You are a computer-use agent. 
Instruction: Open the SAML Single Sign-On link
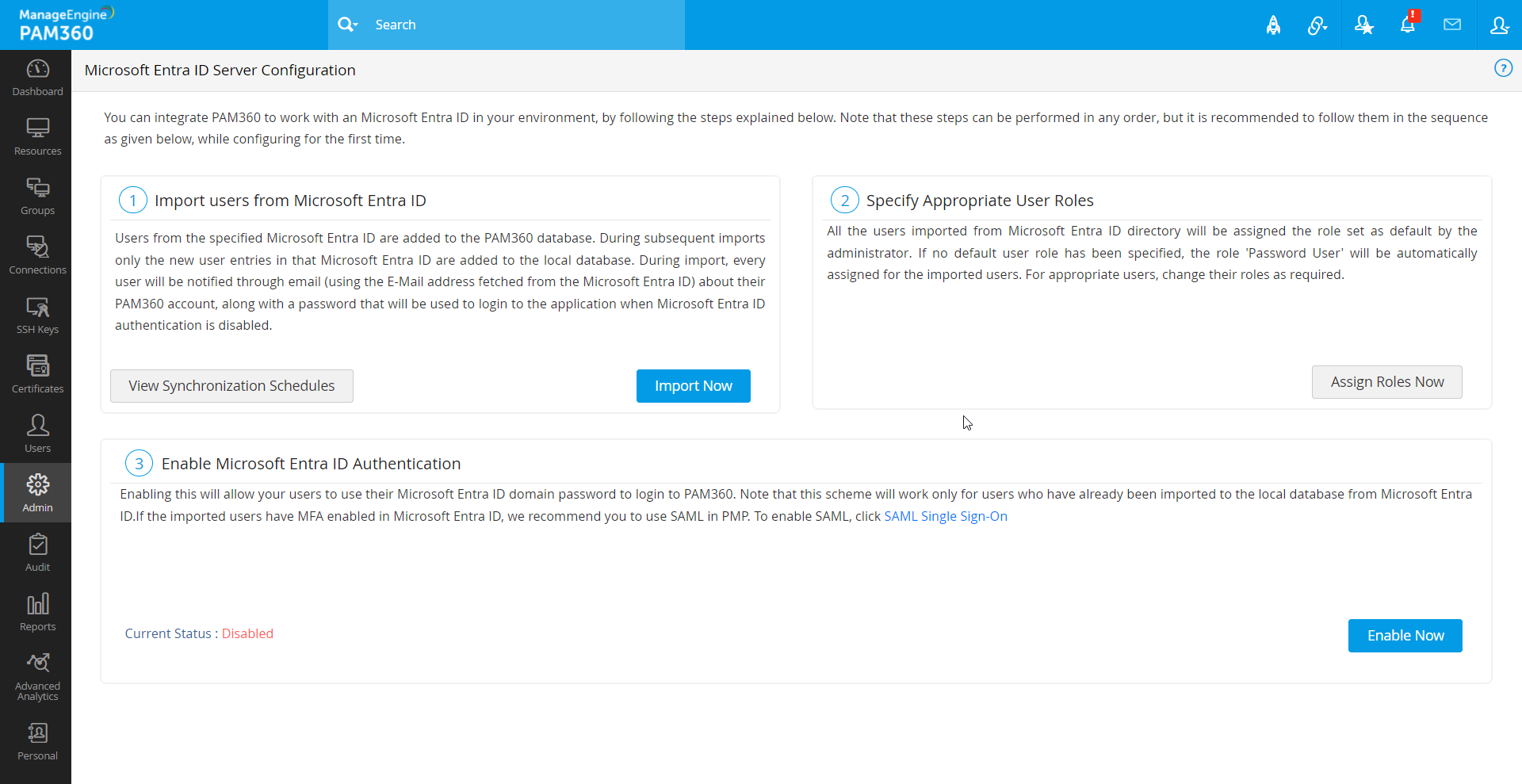click(x=946, y=516)
